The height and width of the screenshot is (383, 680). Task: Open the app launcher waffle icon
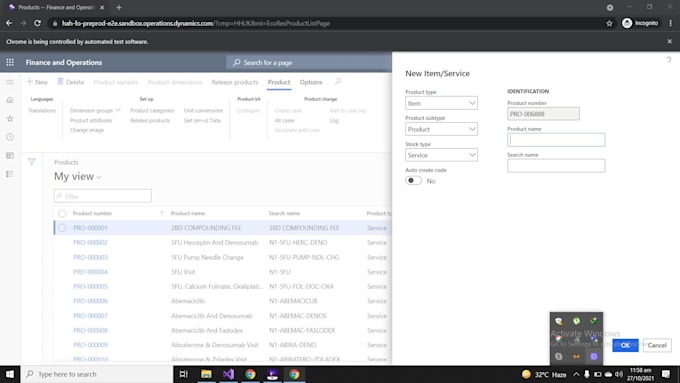pyautogui.click(x=10, y=62)
